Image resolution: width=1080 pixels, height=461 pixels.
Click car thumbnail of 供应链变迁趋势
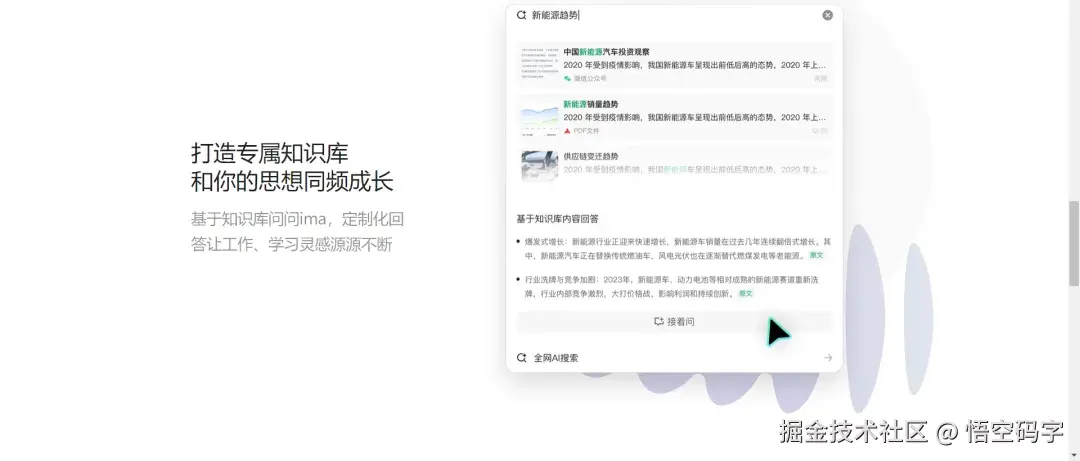539,167
